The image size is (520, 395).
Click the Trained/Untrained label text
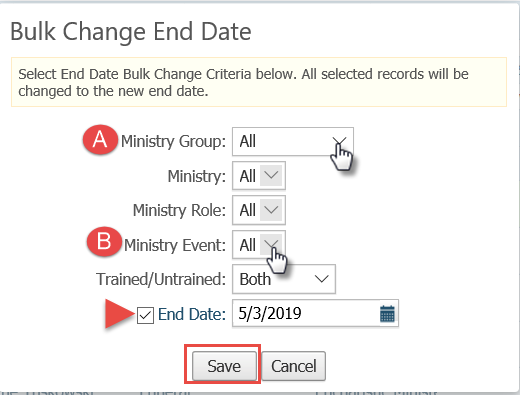[x=161, y=279]
